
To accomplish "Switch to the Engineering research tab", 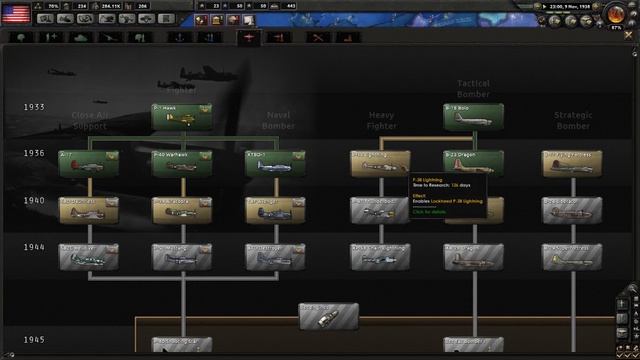I will 318,38.
